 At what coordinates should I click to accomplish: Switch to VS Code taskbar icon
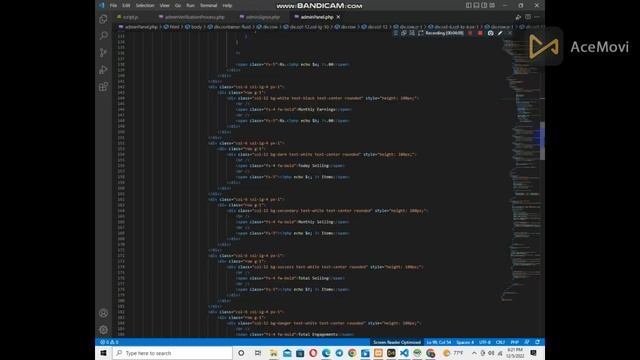[x=404, y=353]
